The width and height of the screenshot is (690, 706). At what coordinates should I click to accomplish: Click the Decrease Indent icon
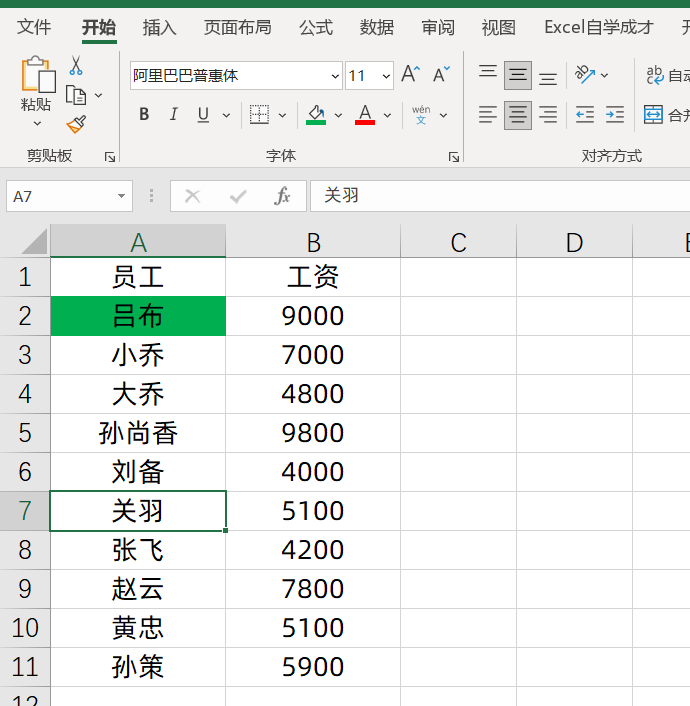[x=585, y=115]
